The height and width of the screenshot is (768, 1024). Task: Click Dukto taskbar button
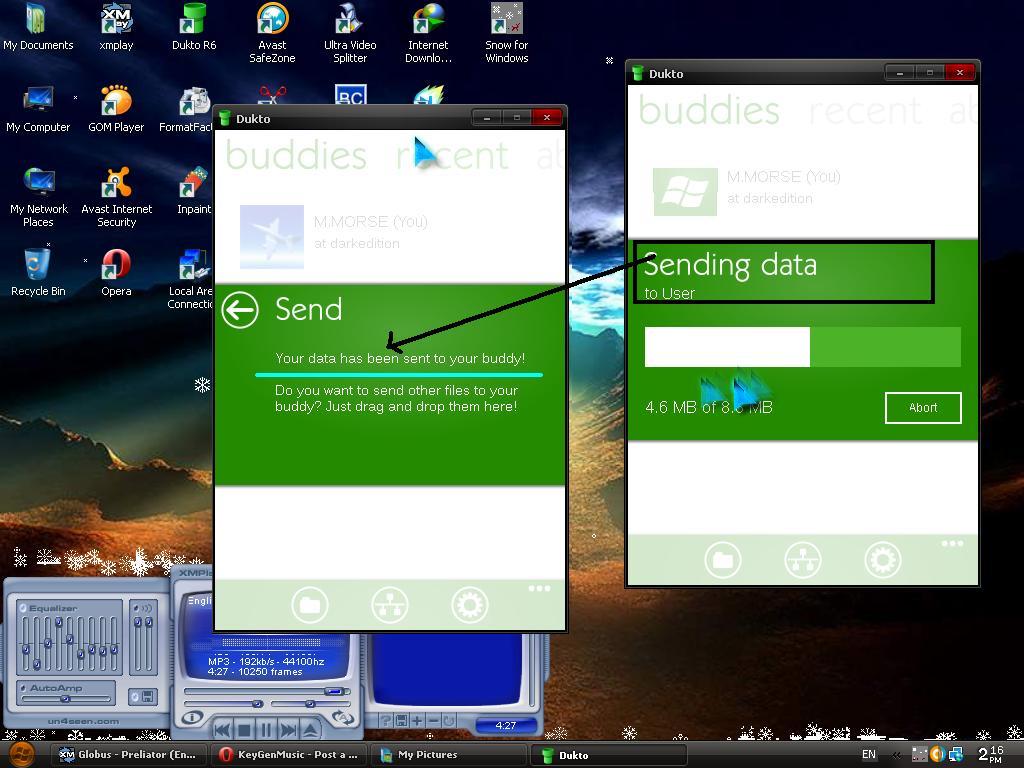point(607,755)
